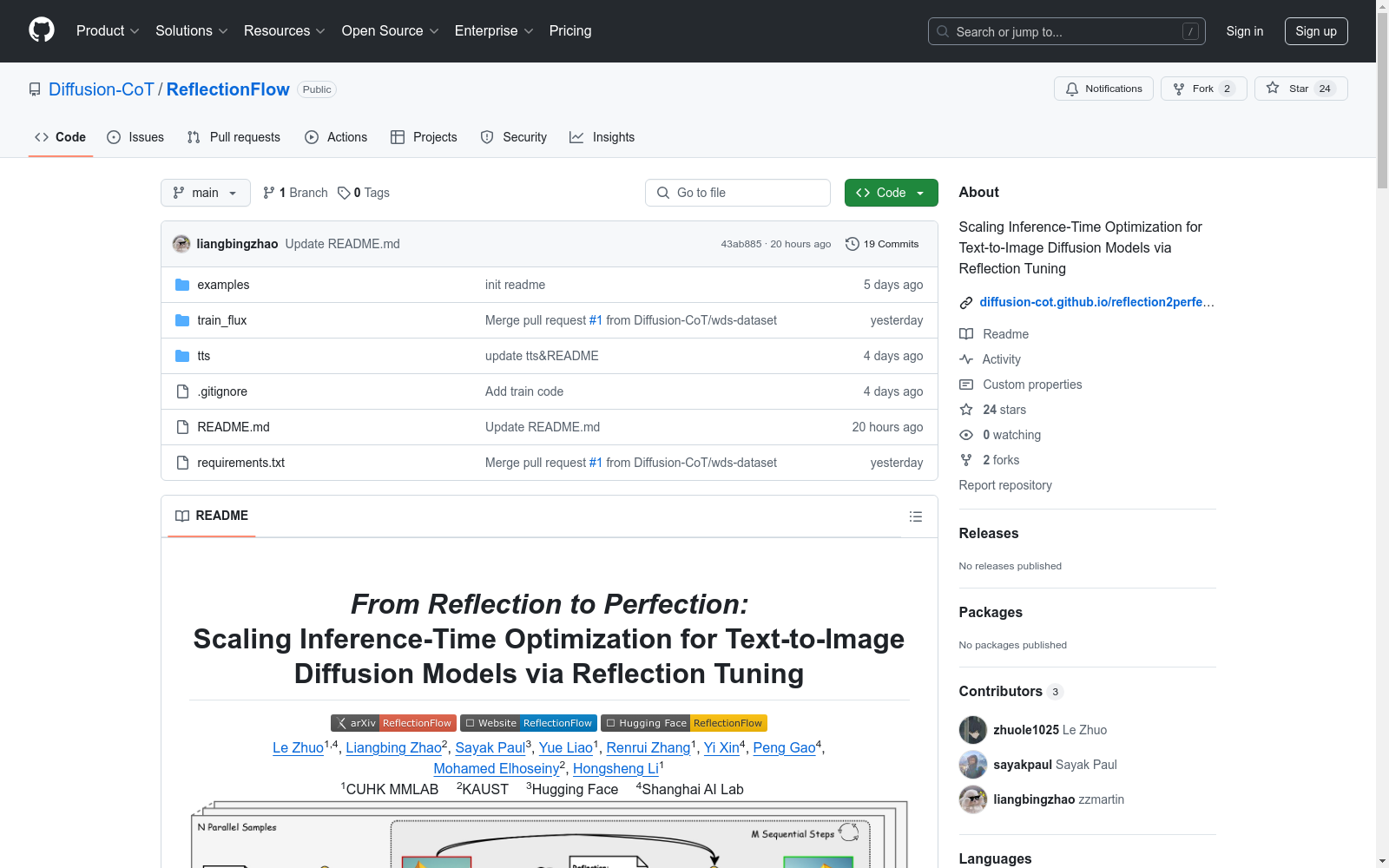Click the Website ReflectionFlow badge
Image resolution: width=1389 pixels, height=868 pixels.
529,723
